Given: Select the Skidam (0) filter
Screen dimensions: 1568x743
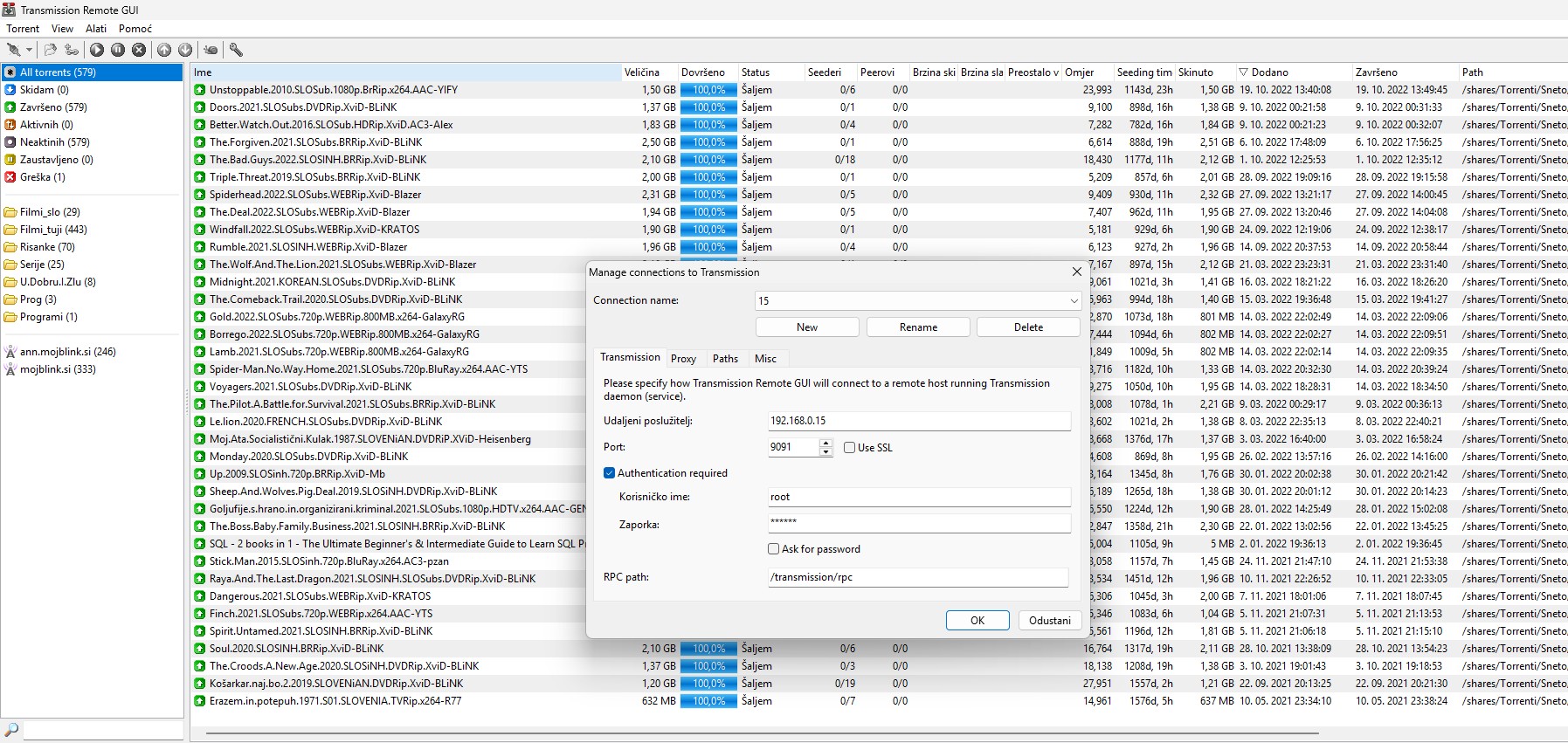Looking at the screenshot, I should 92,90.
